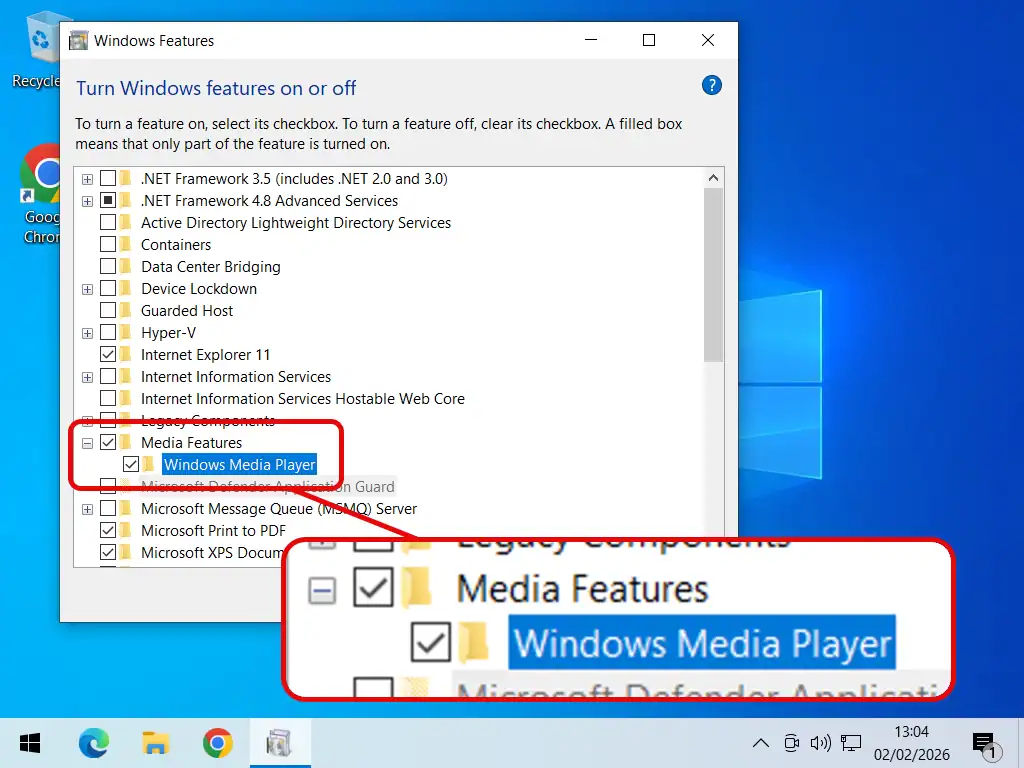Click the Microsoft Edge icon in the taskbar

coord(93,743)
